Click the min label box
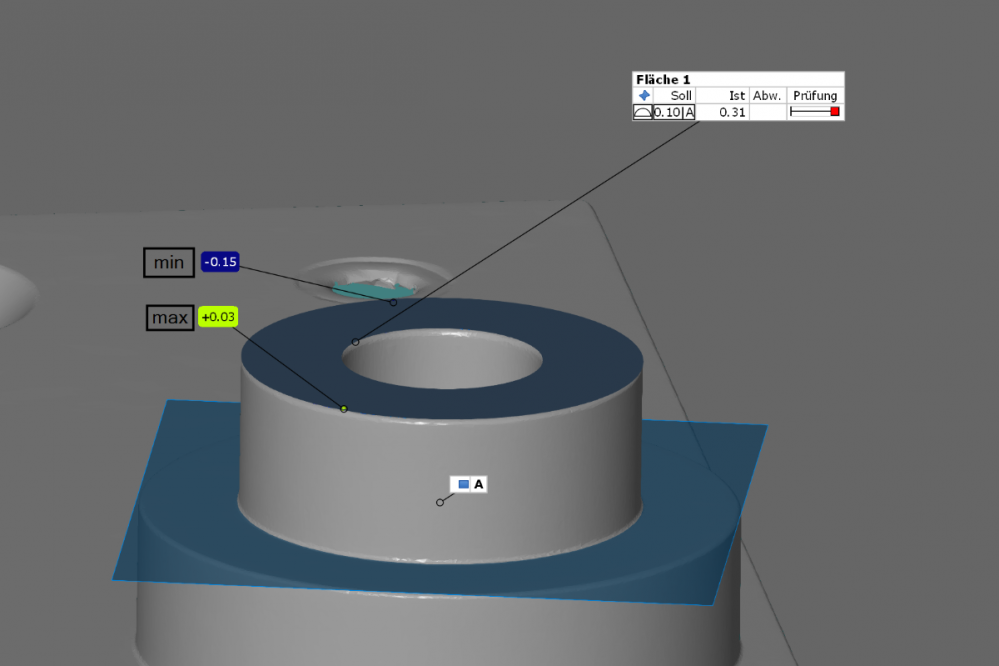Screen dimensions: 999x666 click(x=168, y=262)
